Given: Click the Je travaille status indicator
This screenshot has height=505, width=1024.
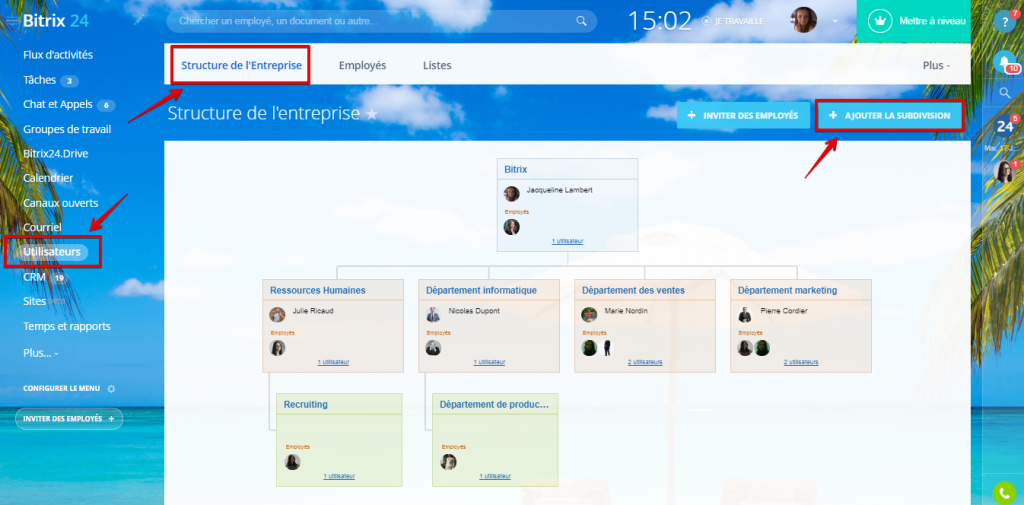Looking at the screenshot, I should 733,21.
